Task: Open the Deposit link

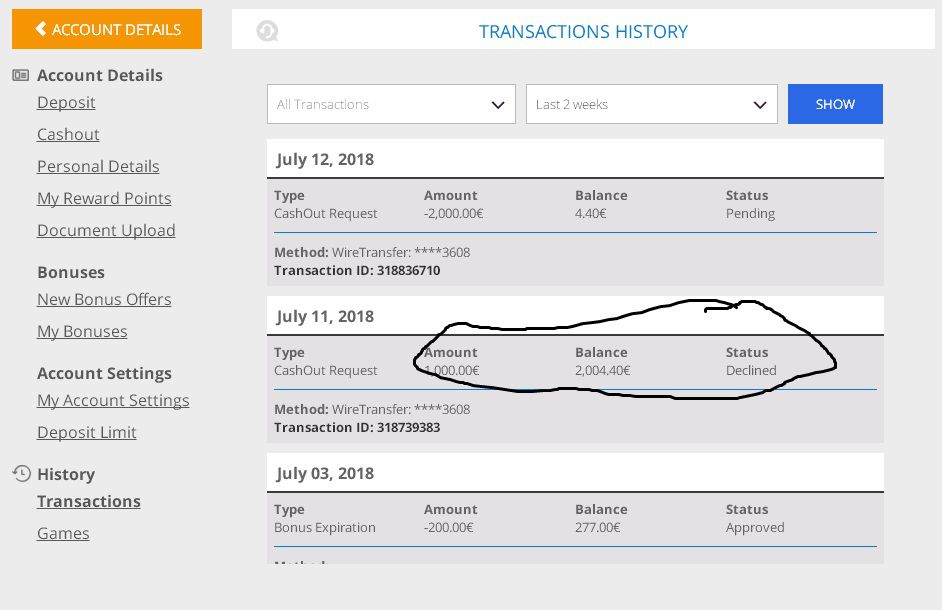Action: click(66, 102)
